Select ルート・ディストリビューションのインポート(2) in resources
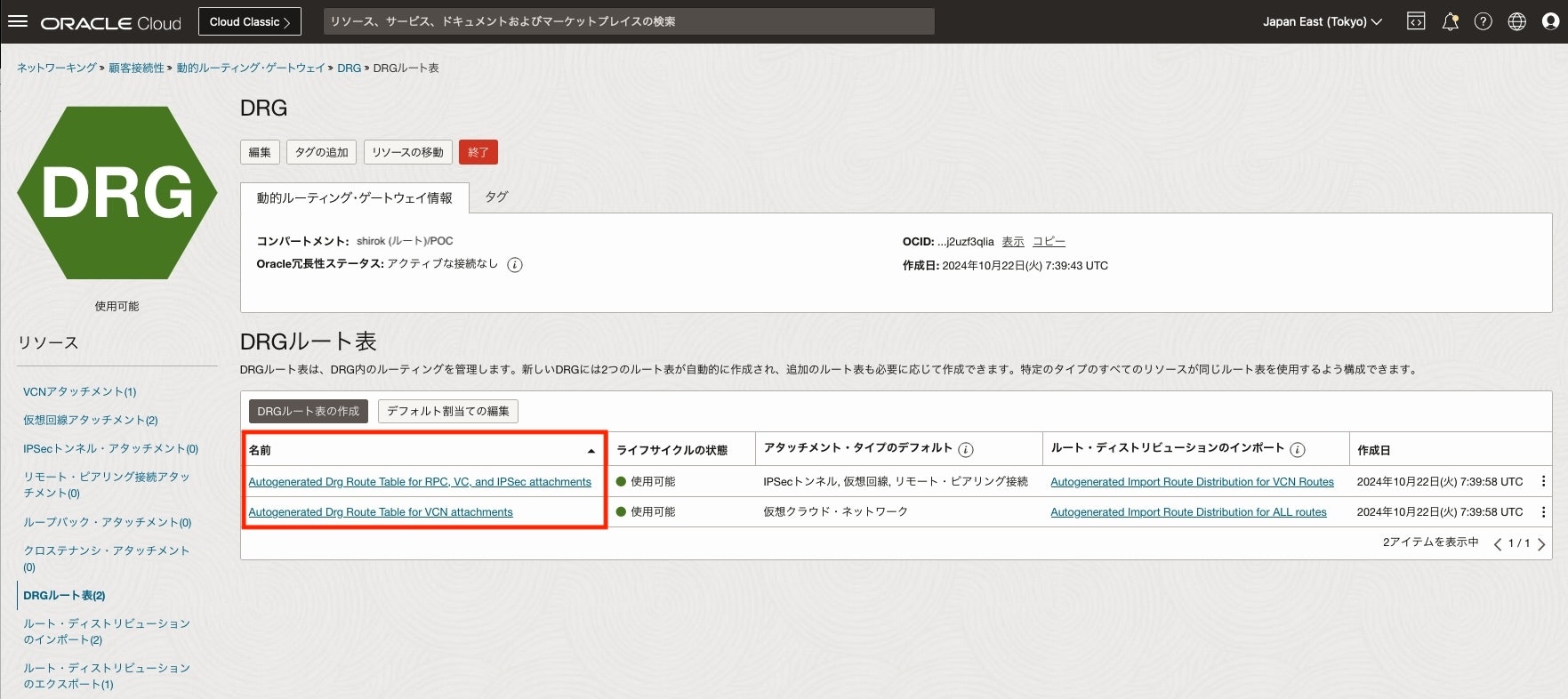The height and width of the screenshot is (699, 1568). 107,631
